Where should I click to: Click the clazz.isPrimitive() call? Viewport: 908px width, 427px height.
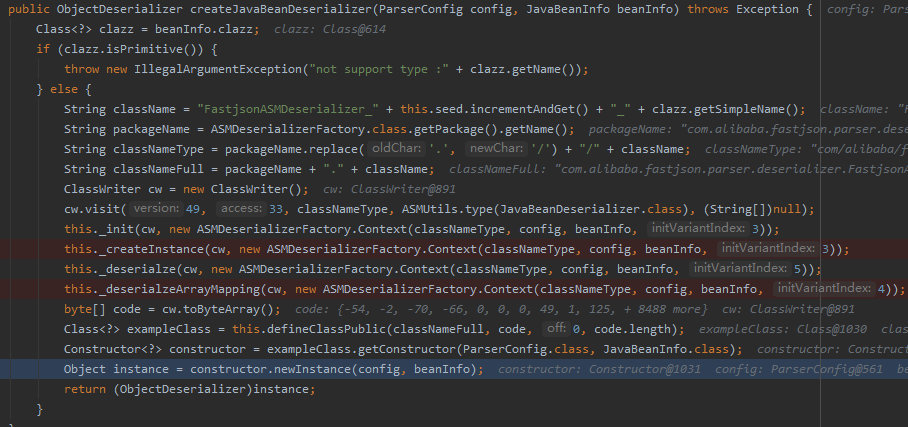coord(128,49)
